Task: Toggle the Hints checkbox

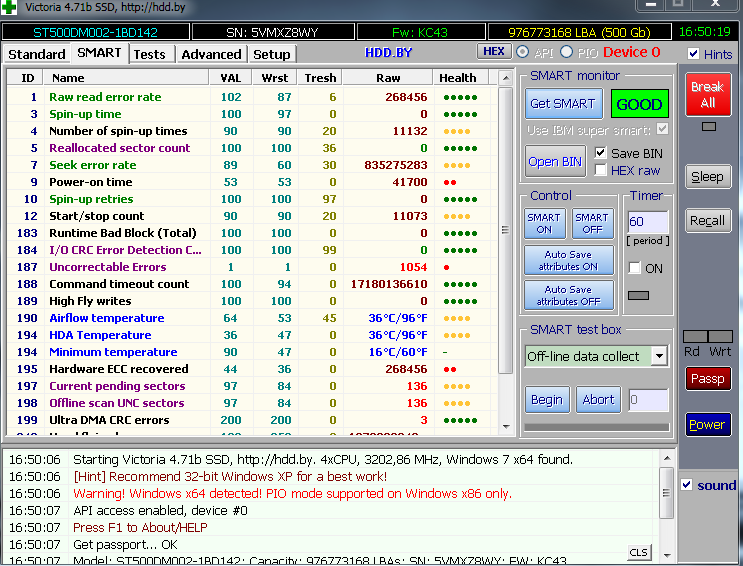Action: click(x=693, y=54)
